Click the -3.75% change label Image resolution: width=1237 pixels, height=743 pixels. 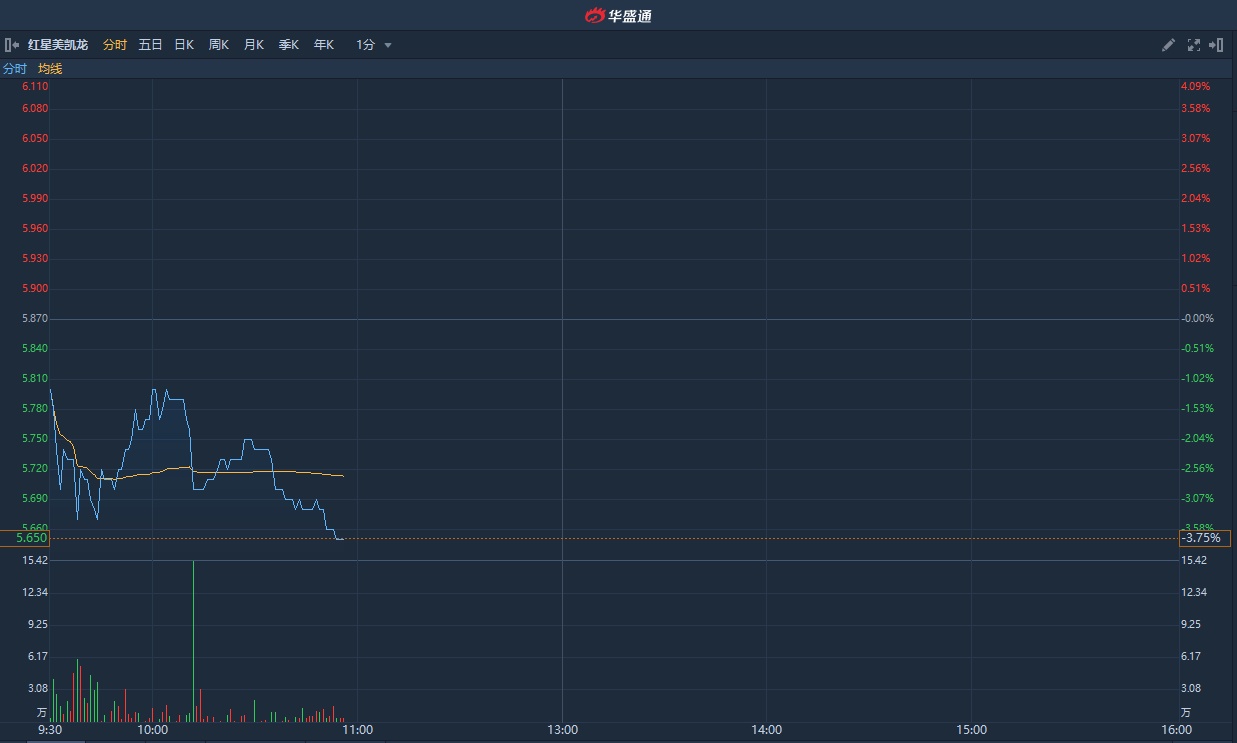tap(1205, 538)
